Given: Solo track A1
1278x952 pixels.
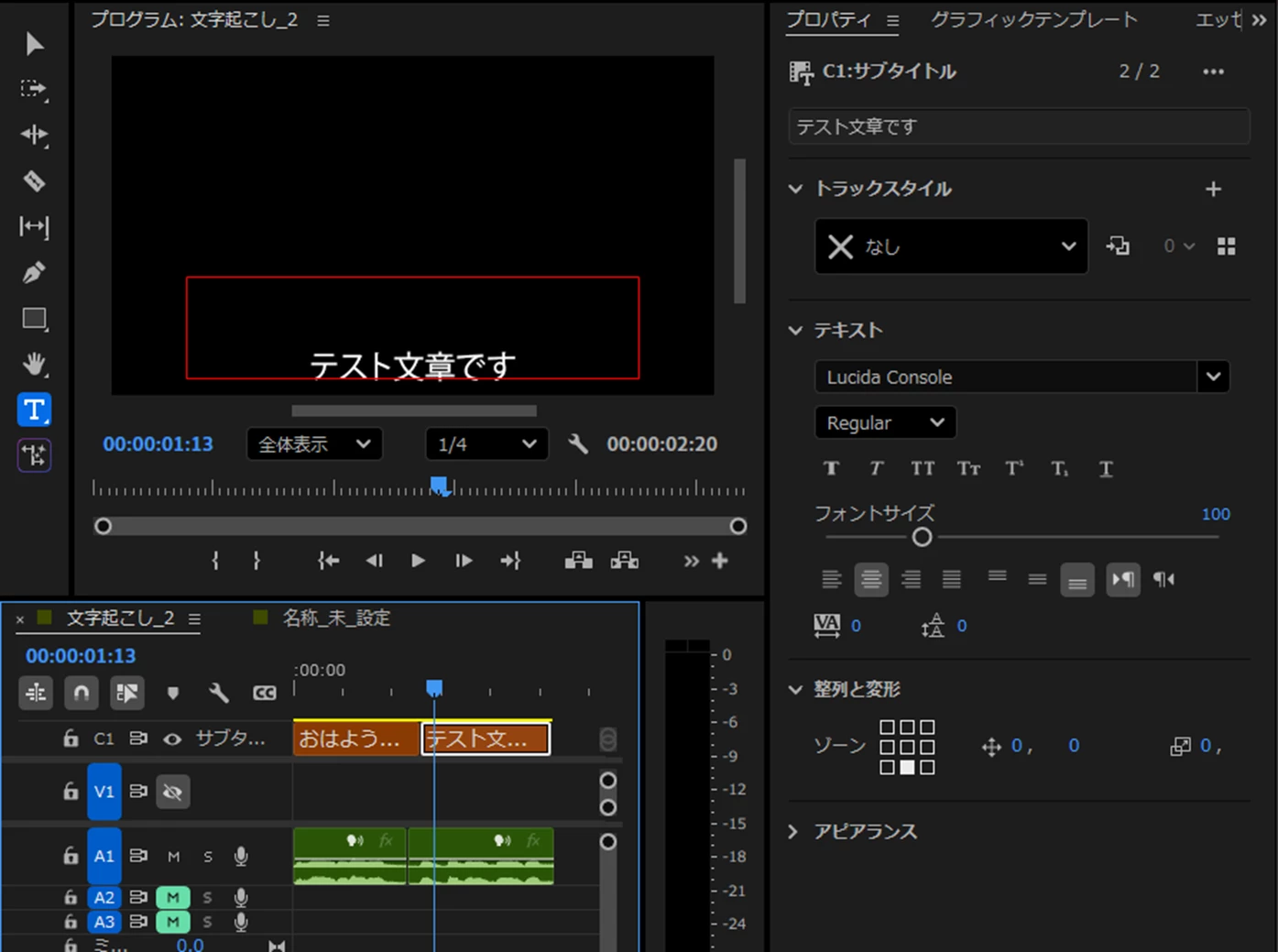Looking at the screenshot, I should [208, 857].
